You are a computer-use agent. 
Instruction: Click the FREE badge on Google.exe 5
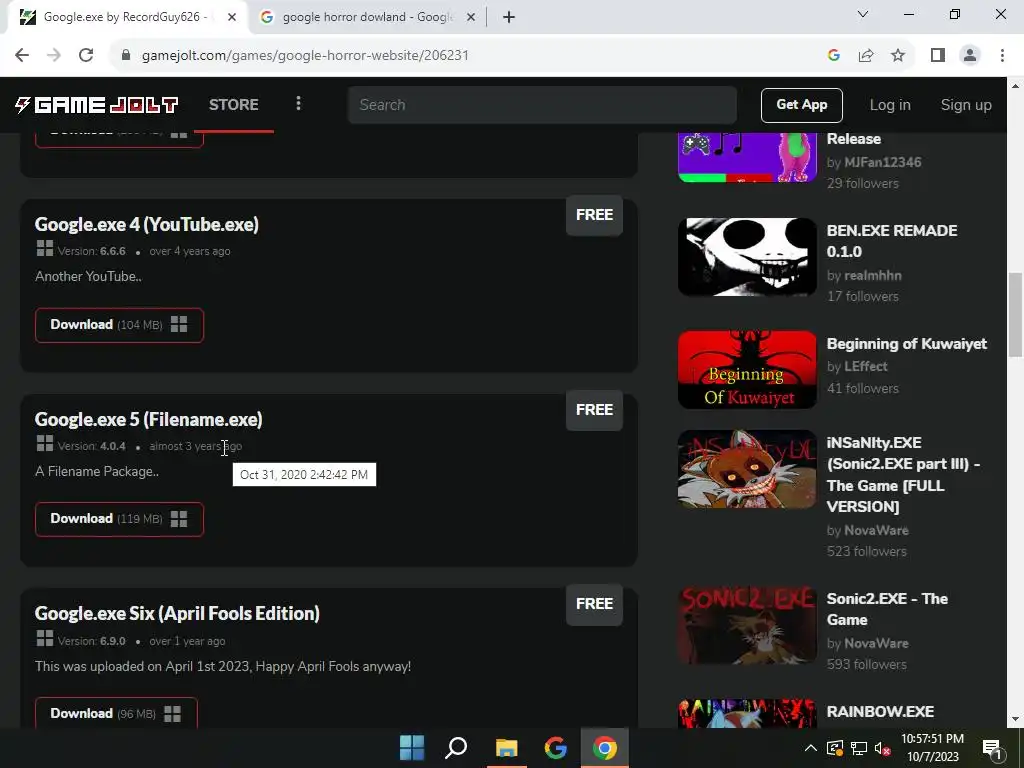pos(594,410)
